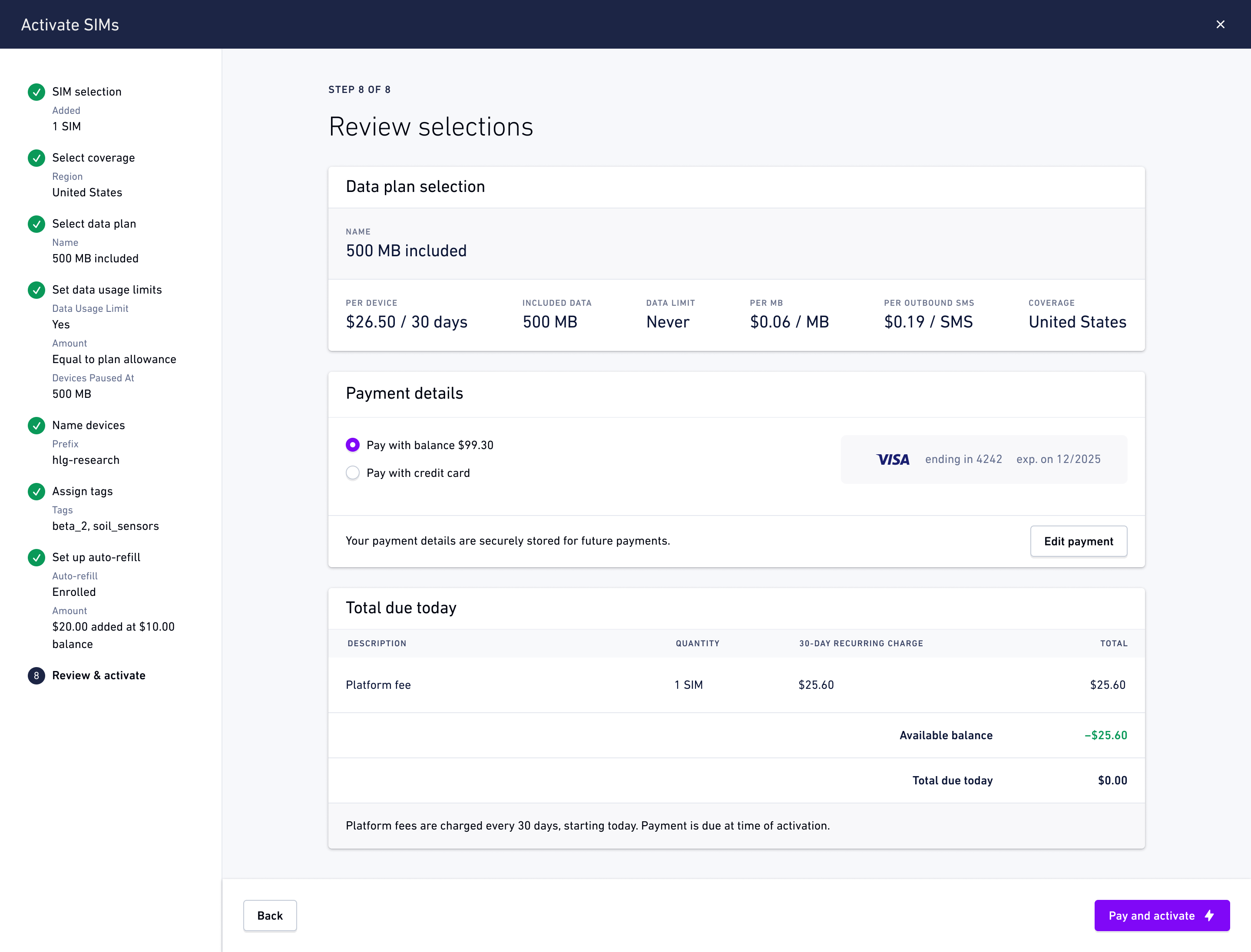Screen dimensions: 1251x952
Task: Jump to the Assign tags step
Action: [x=82, y=491]
